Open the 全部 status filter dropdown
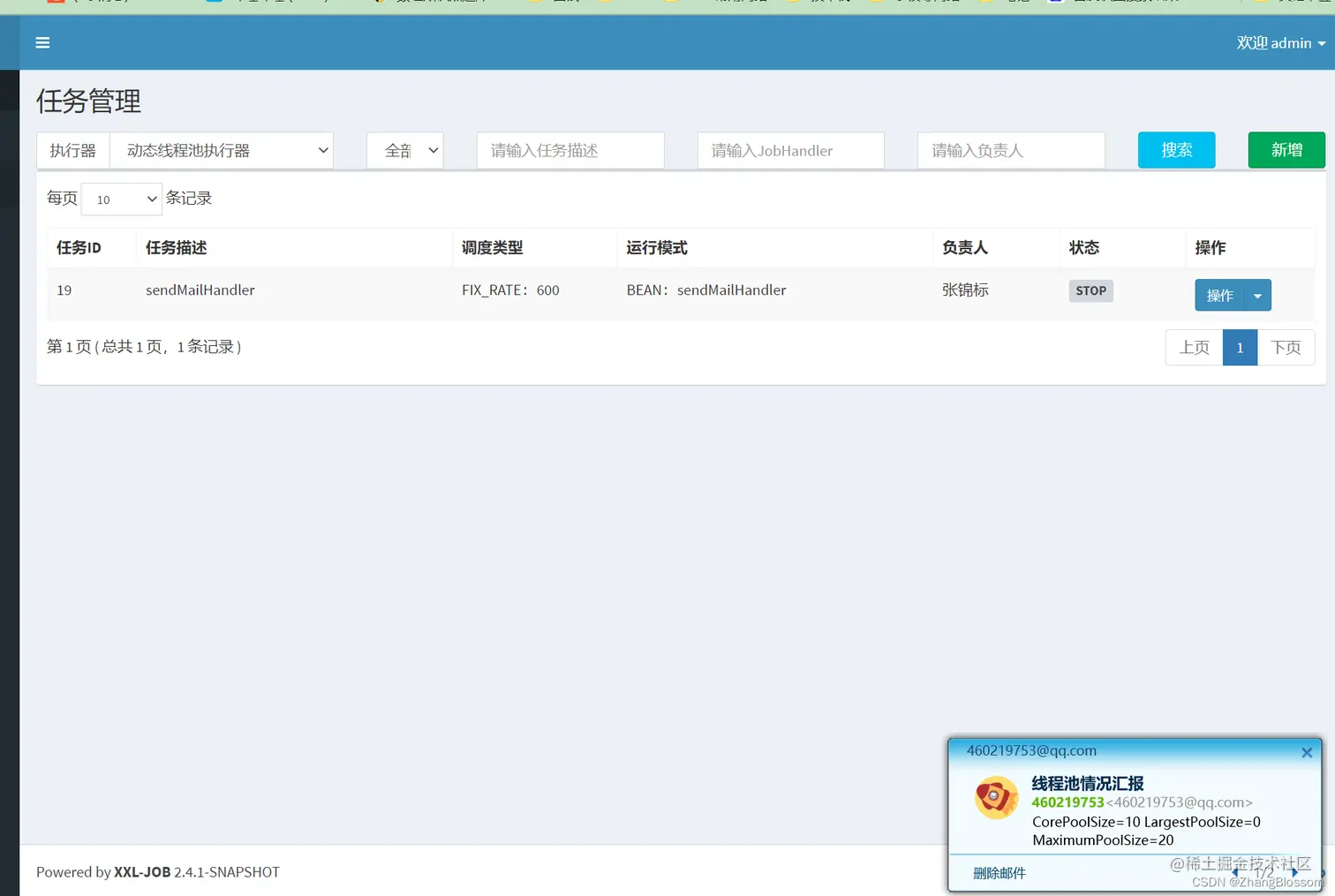Viewport: 1335px width, 896px height. (404, 150)
